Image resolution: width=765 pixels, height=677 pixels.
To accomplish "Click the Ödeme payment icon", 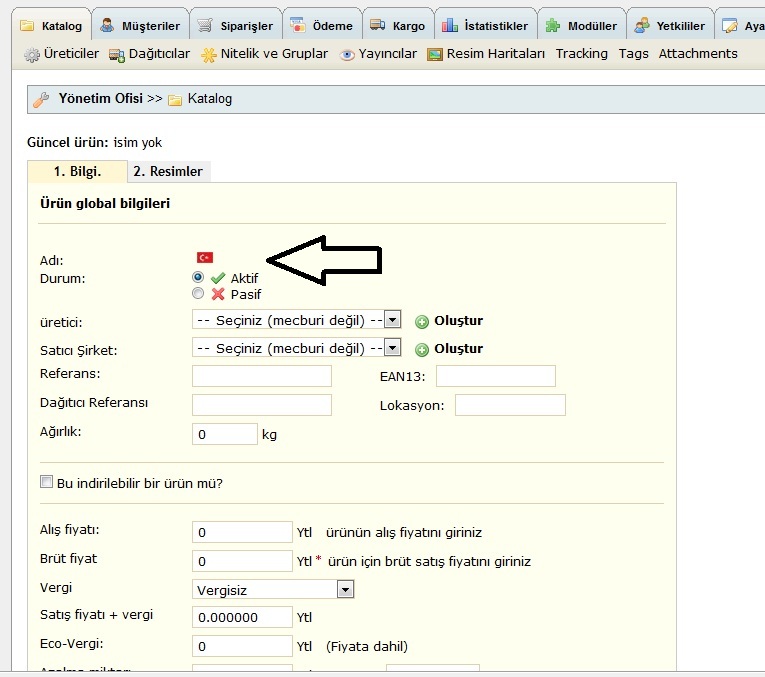I will pos(298,24).
